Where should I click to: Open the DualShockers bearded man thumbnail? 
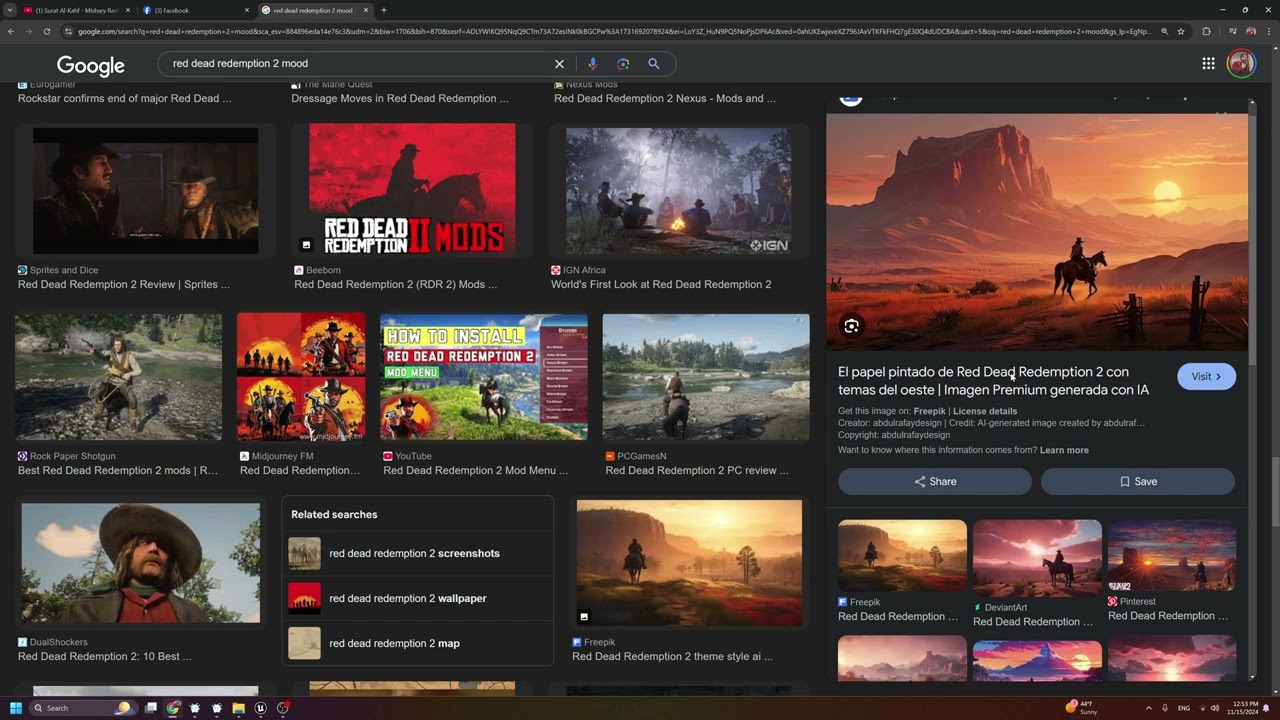(140, 563)
